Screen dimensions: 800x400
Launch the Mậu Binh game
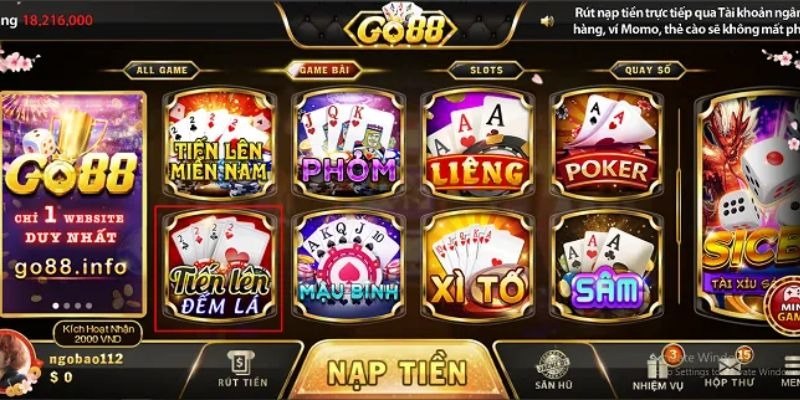click(x=349, y=265)
